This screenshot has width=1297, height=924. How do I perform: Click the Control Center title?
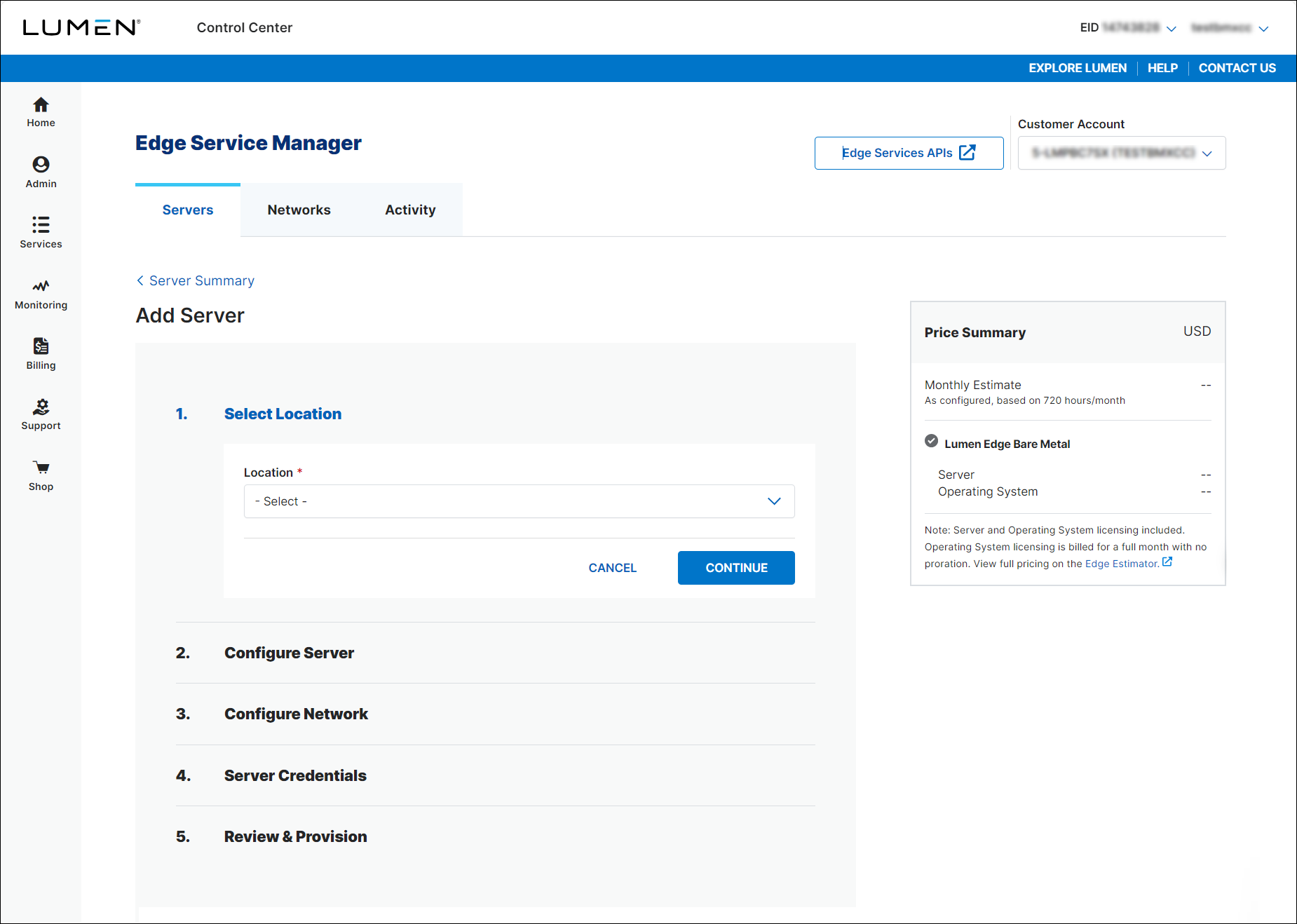coord(244,27)
